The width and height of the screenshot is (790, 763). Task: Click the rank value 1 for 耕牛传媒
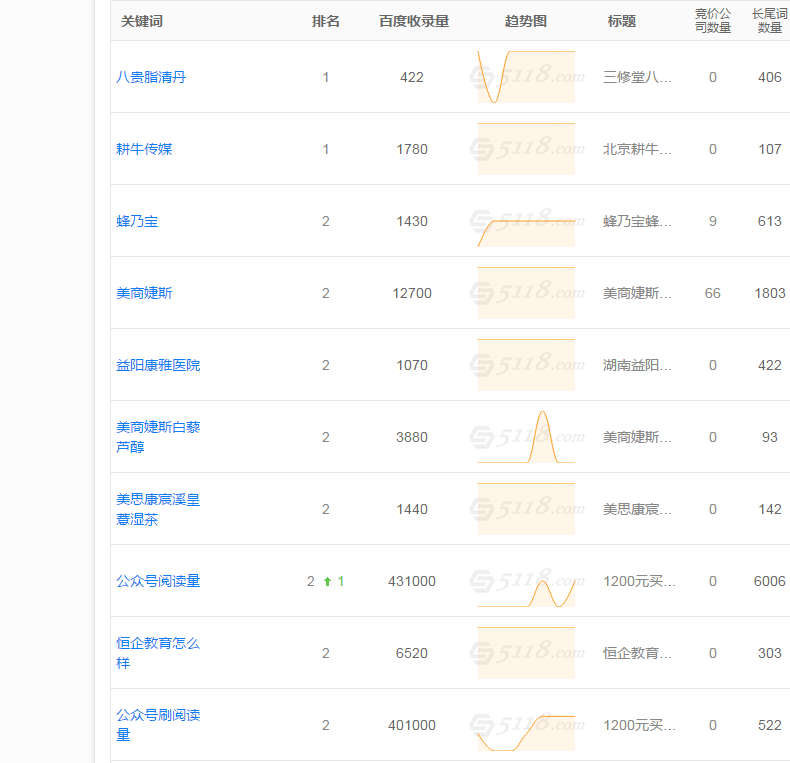(325, 149)
